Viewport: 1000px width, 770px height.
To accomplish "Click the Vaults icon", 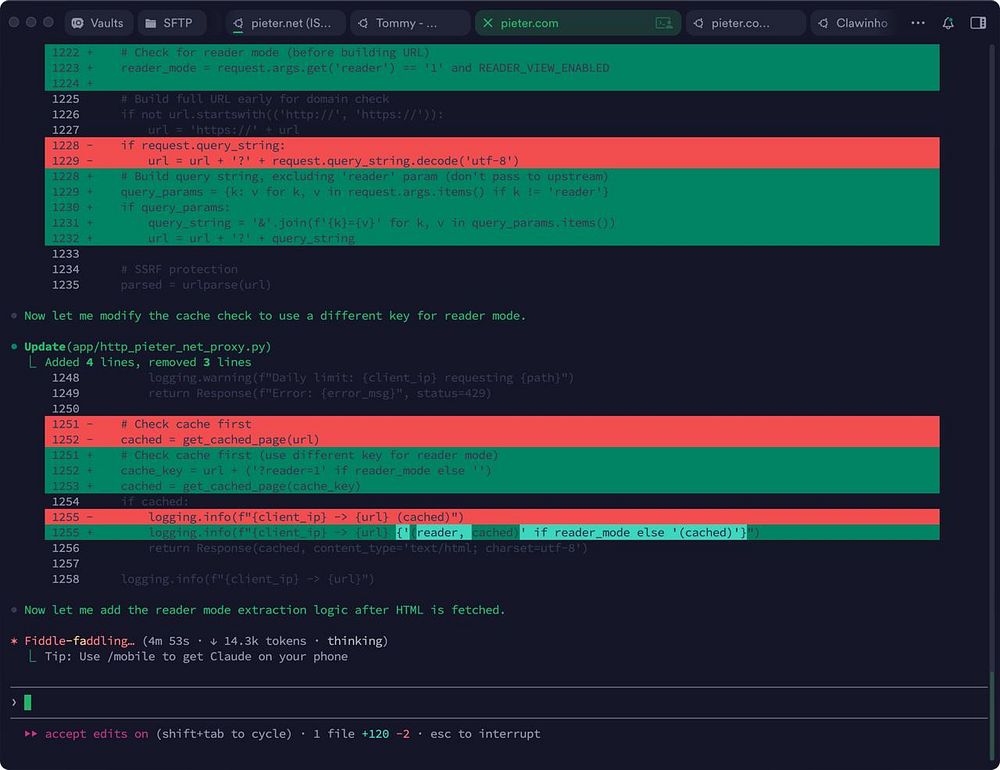I will click(78, 23).
